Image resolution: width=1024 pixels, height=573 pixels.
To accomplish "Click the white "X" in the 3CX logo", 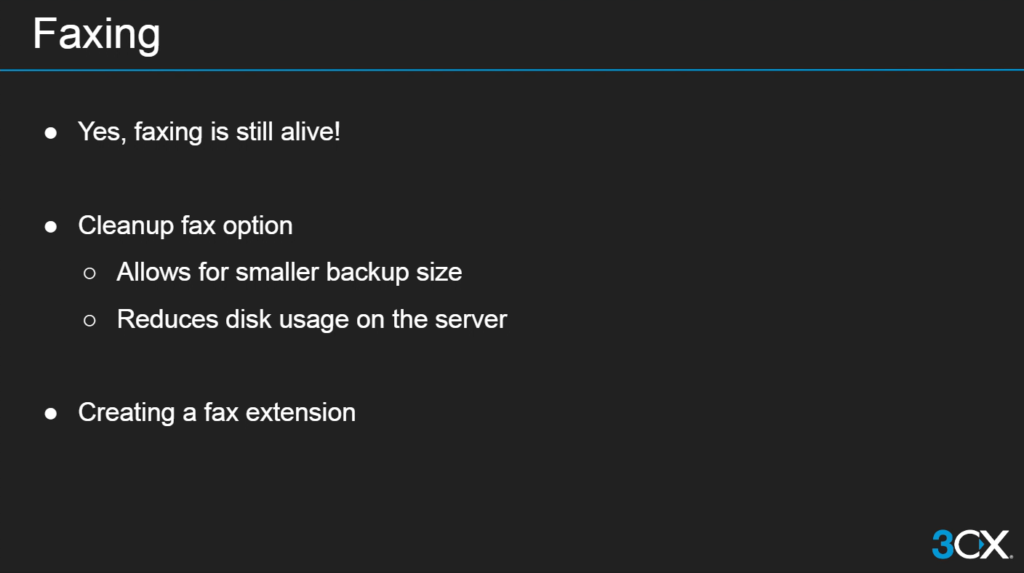I will (996, 544).
